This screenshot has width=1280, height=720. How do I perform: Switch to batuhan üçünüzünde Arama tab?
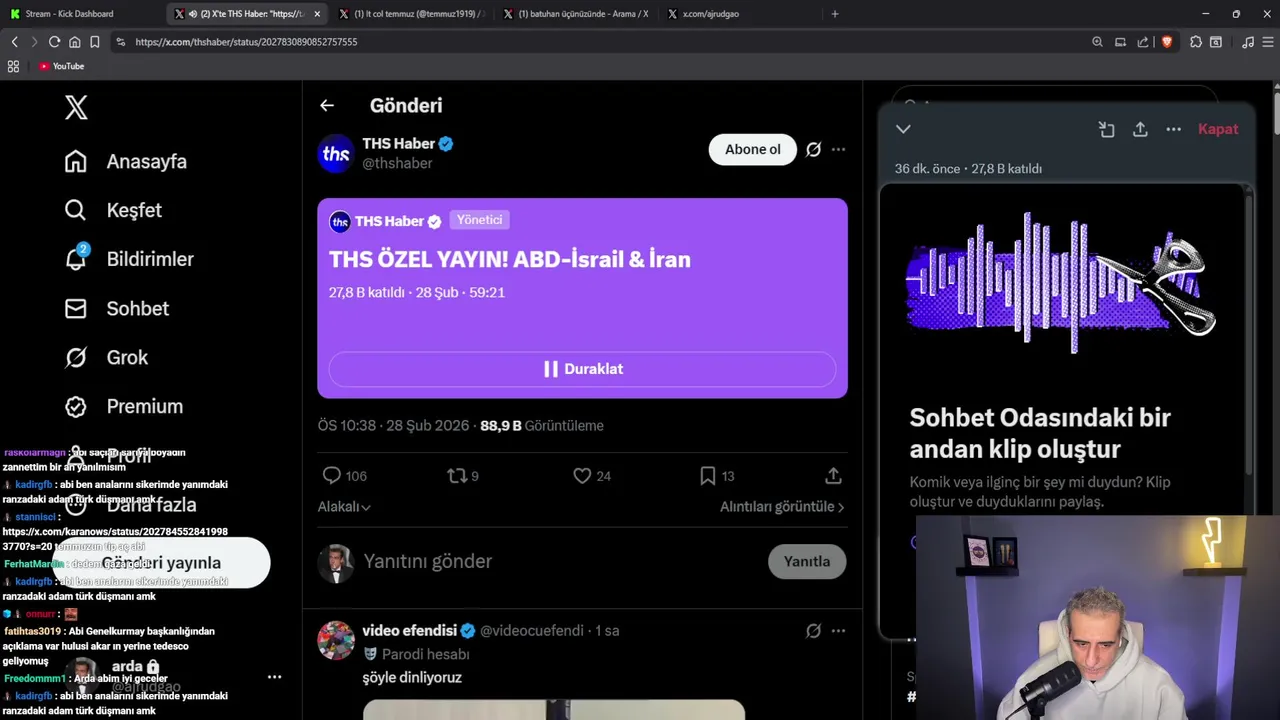pyautogui.click(x=575, y=14)
